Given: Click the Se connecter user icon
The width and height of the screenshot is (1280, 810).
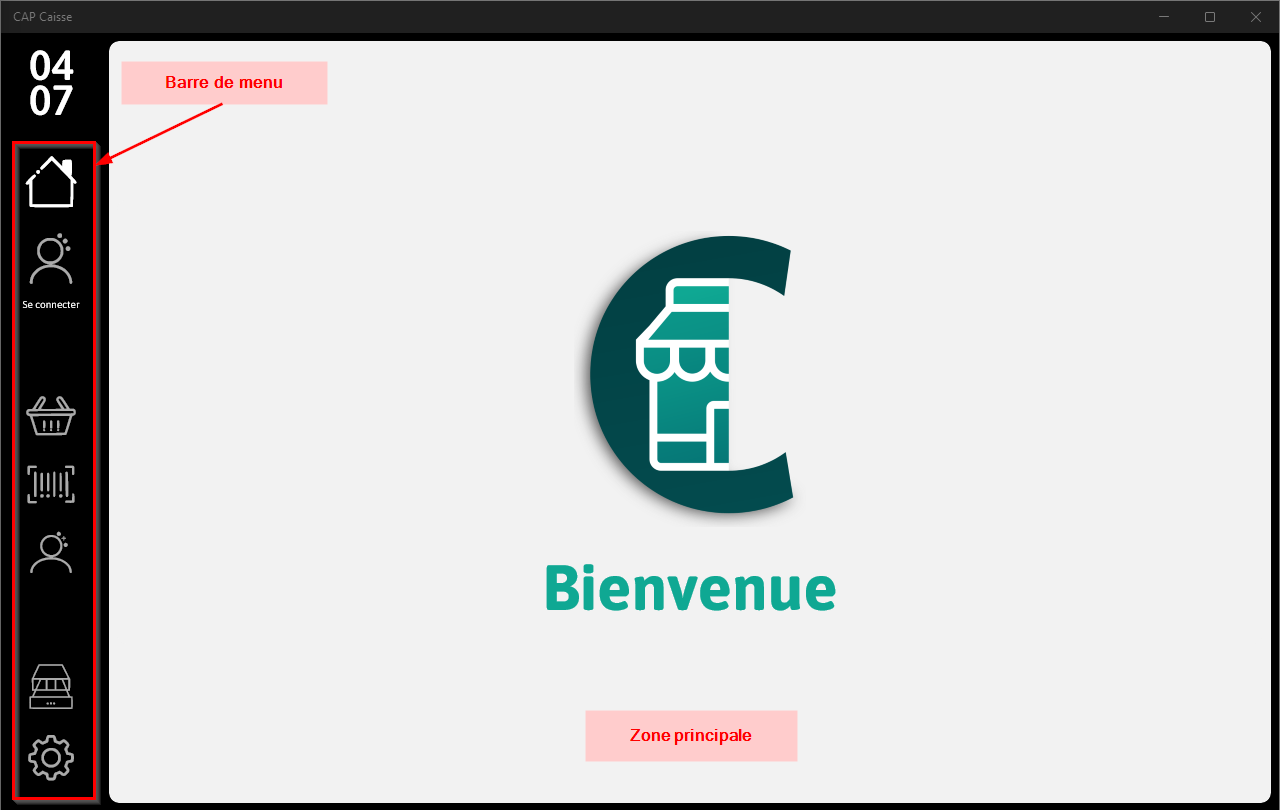Looking at the screenshot, I should point(51,260).
